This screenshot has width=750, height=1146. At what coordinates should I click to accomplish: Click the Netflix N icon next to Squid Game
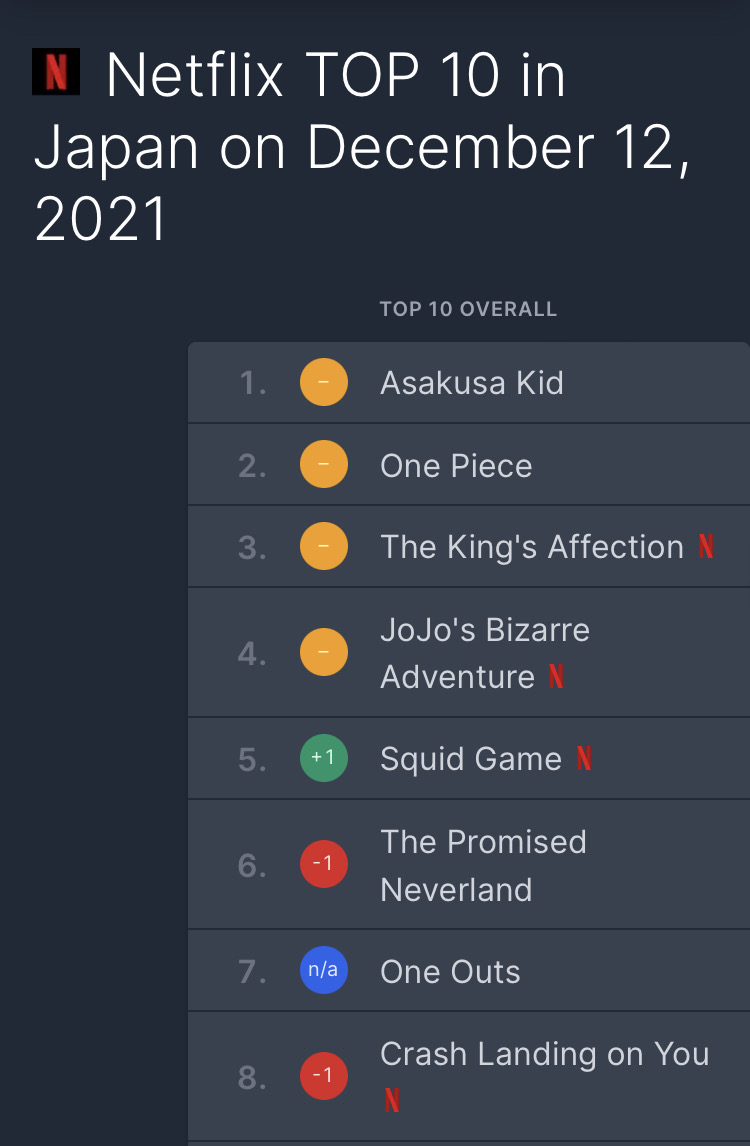coord(584,758)
